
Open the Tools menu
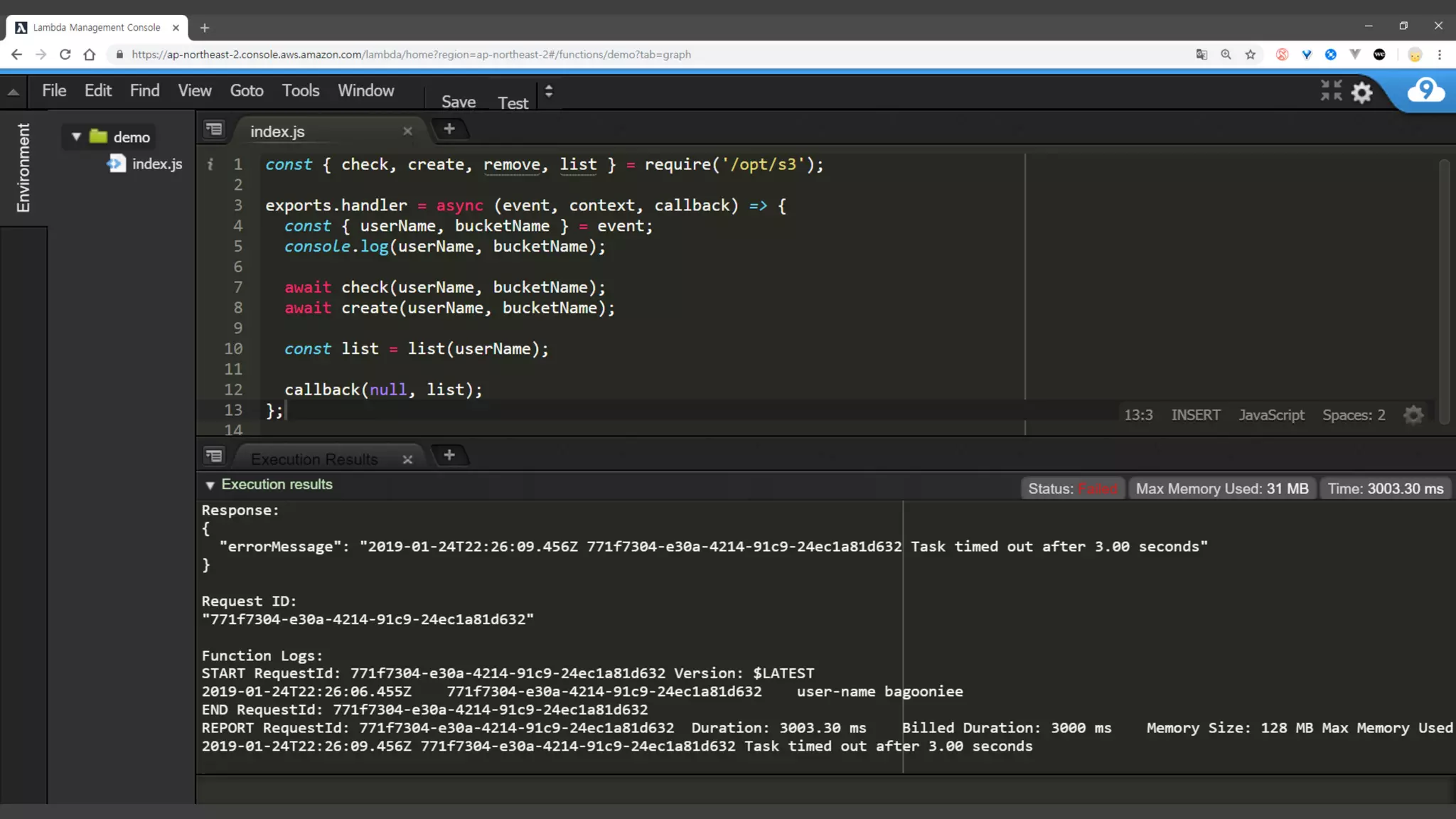(300, 91)
